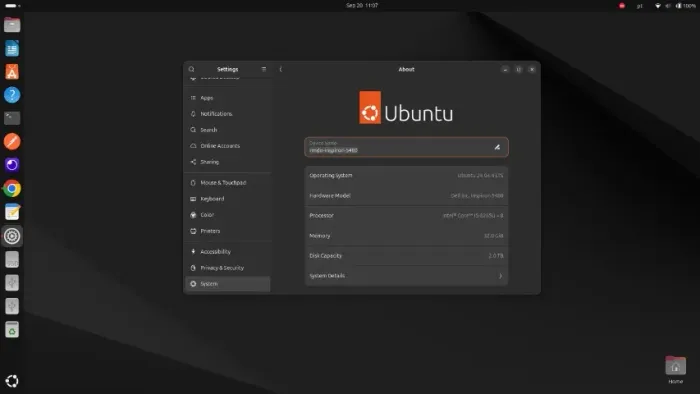Open the Color settings panel

pyautogui.click(x=228, y=215)
